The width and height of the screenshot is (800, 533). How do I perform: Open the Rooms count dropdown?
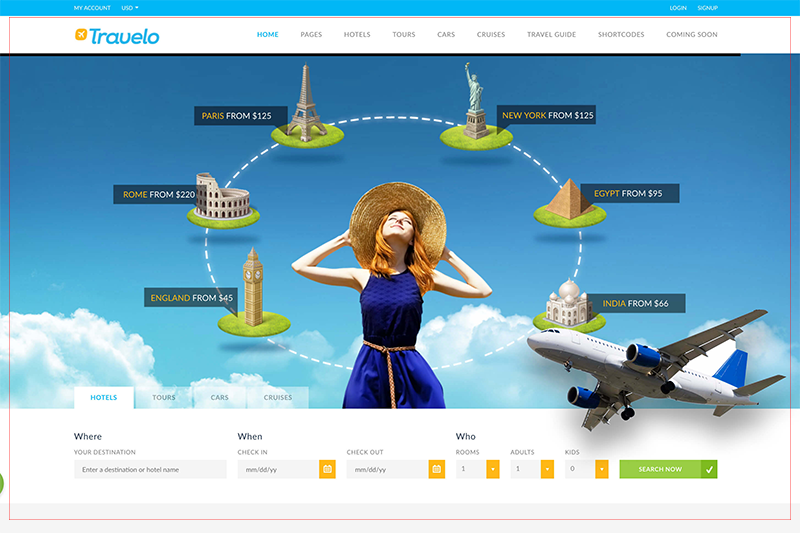(x=492, y=469)
